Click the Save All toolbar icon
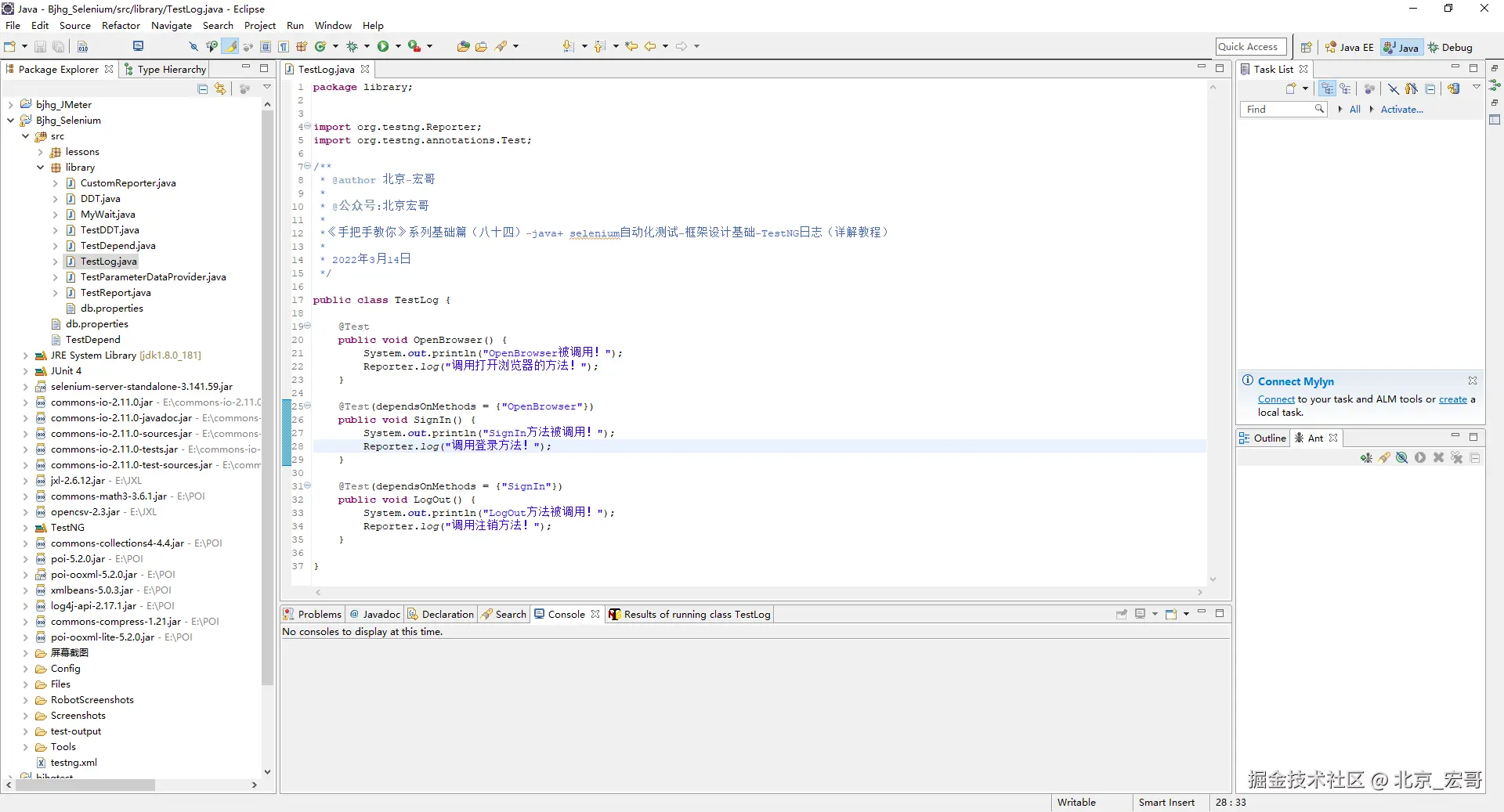 58,47
